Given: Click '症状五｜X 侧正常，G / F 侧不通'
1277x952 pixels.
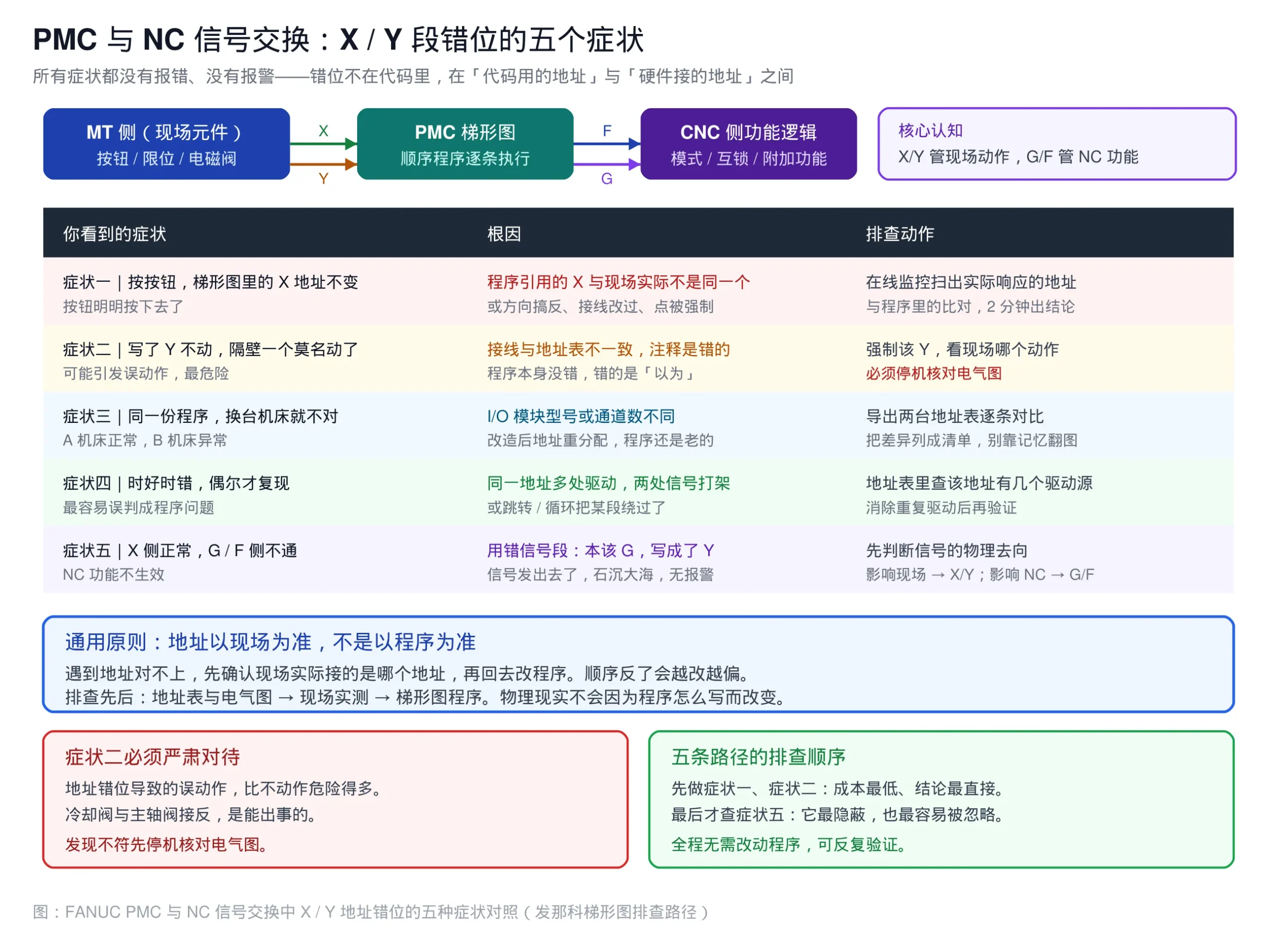Looking at the screenshot, I should tap(180, 551).
